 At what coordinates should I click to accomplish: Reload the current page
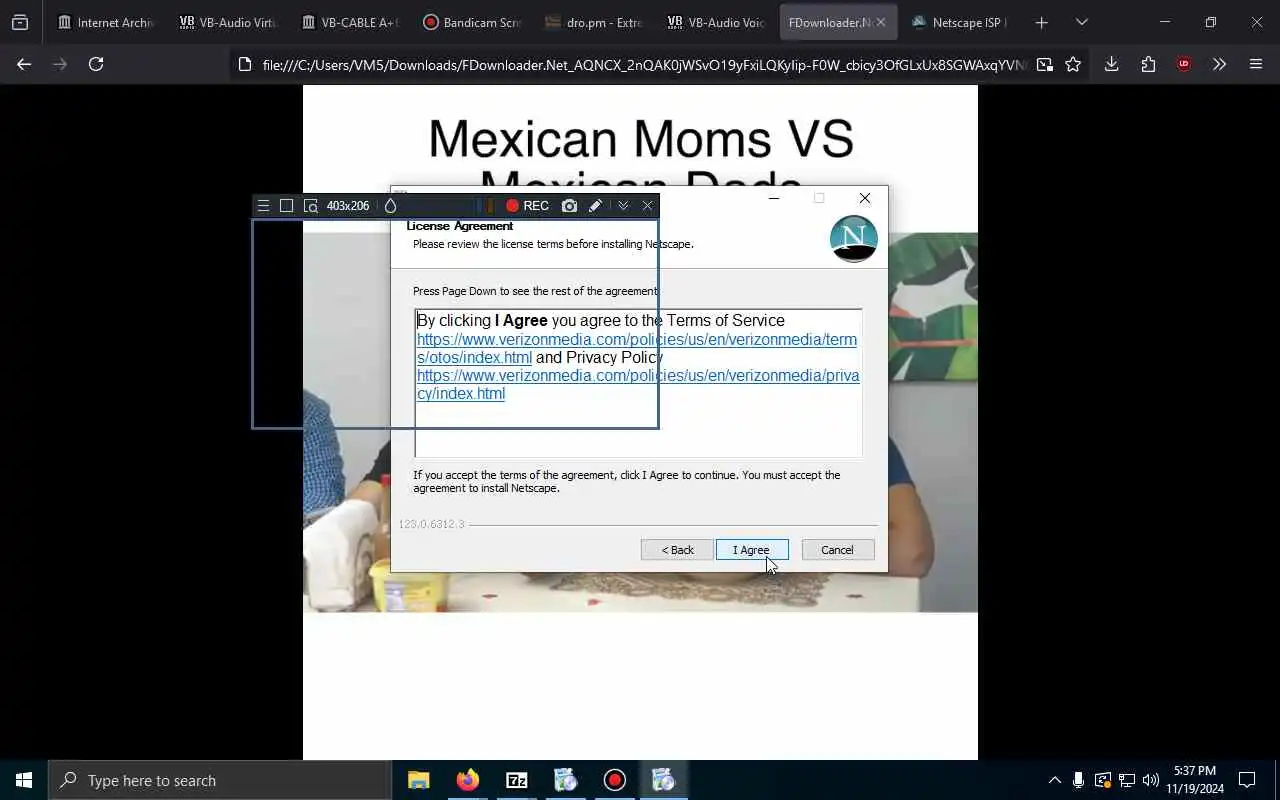pyautogui.click(x=96, y=64)
